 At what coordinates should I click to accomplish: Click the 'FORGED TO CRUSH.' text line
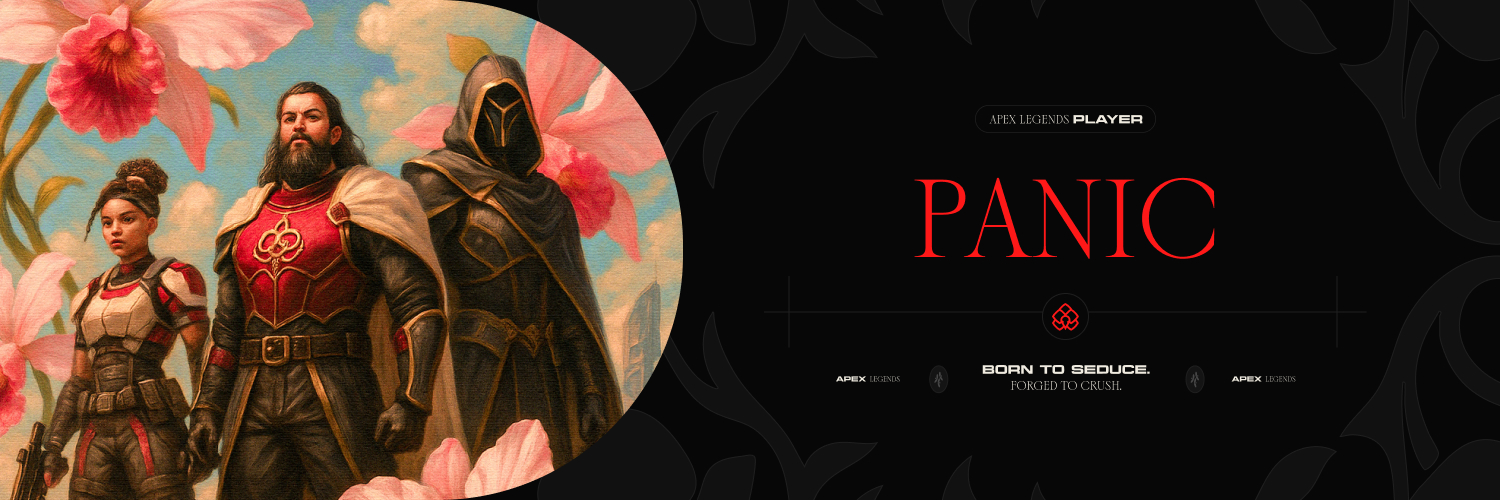[1066, 386]
